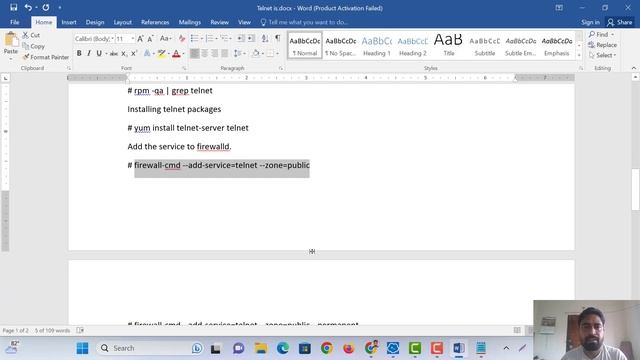Screen dimensions: 640x360
Task: Switch to the References tab
Action: coord(155,22)
